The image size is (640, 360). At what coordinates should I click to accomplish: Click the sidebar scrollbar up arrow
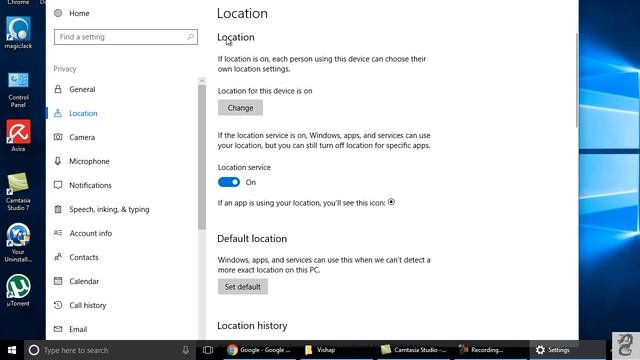tap(202, 81)
